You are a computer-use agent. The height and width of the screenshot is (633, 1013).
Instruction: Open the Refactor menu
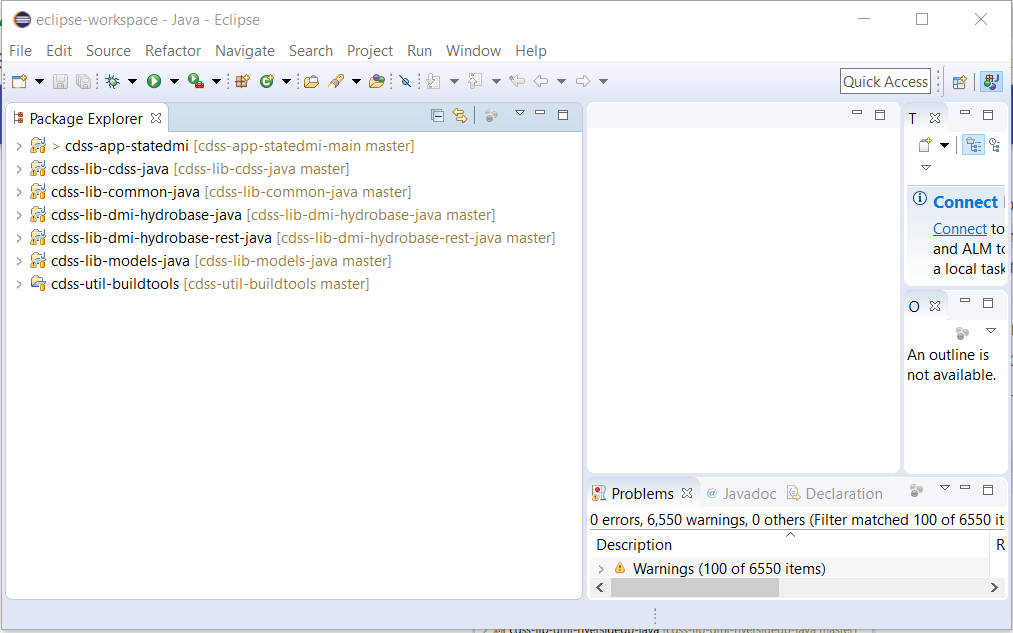tap(172, 50)
